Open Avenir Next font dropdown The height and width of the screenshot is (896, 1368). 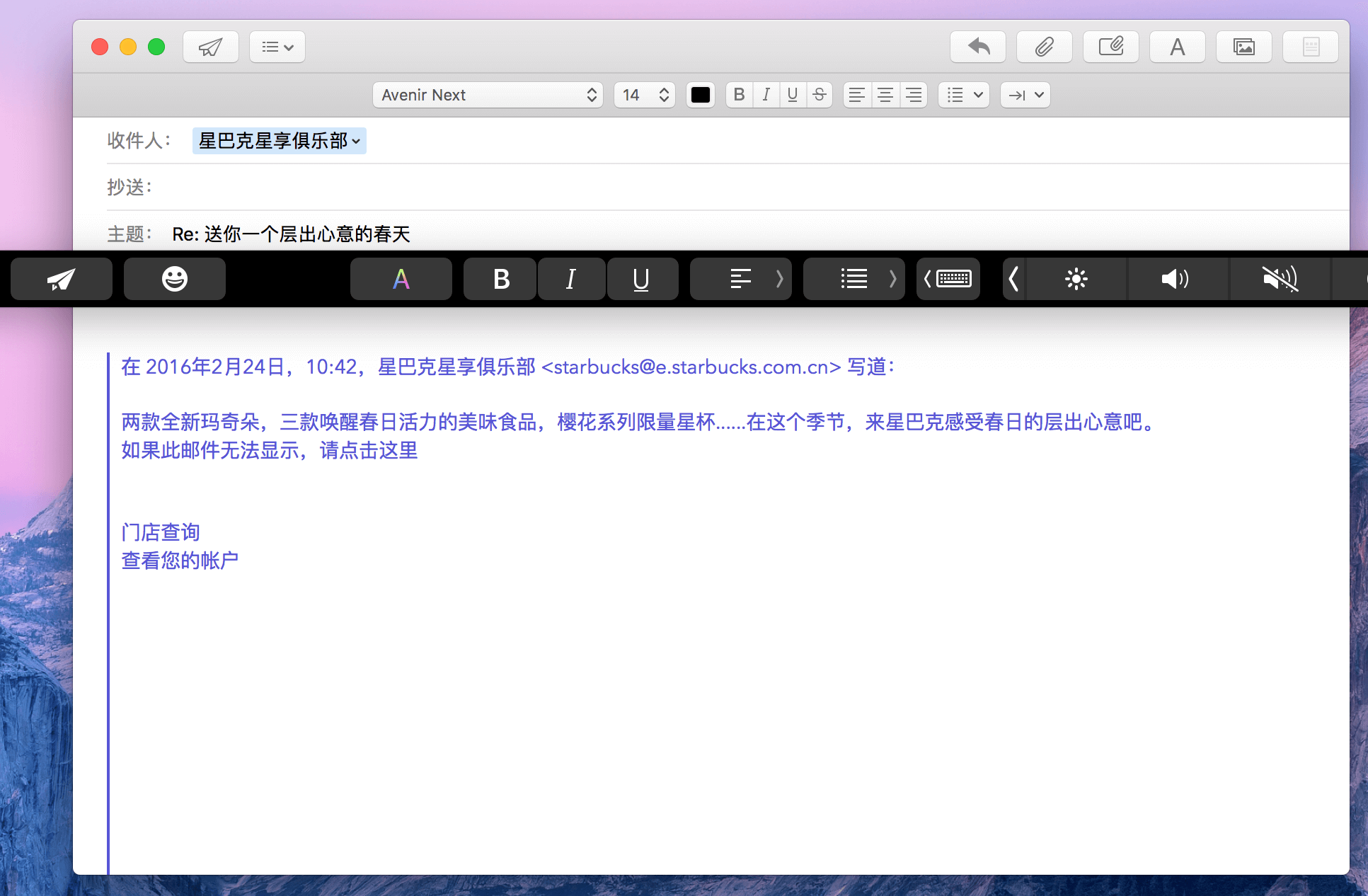click(488, 95)
